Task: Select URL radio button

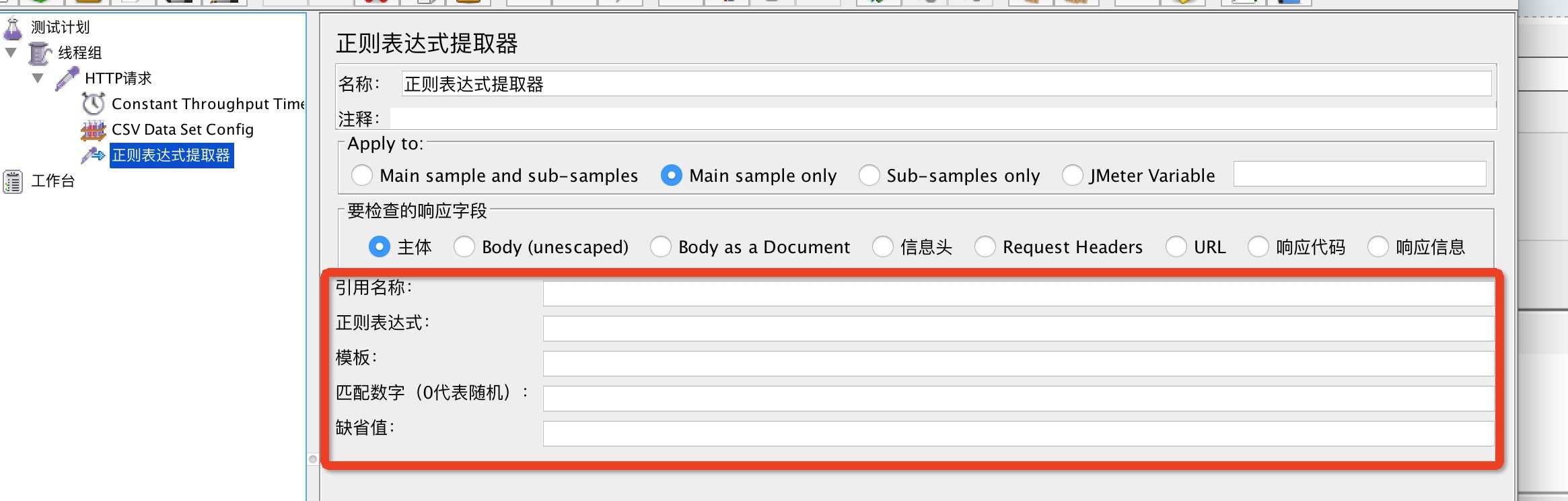Action: click(x=1176, y=247)
